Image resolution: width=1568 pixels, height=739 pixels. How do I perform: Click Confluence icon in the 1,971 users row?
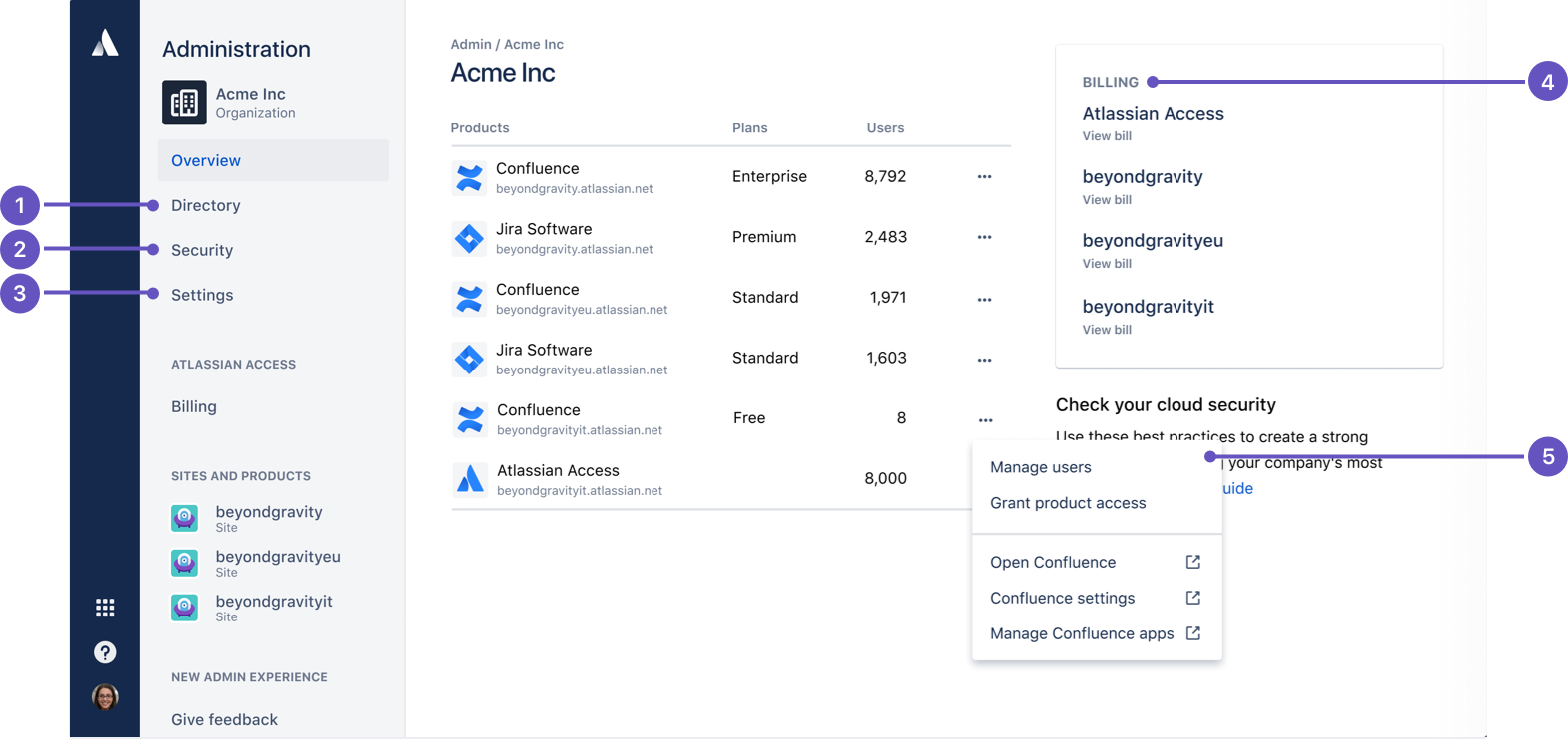(x=469, y=298)
